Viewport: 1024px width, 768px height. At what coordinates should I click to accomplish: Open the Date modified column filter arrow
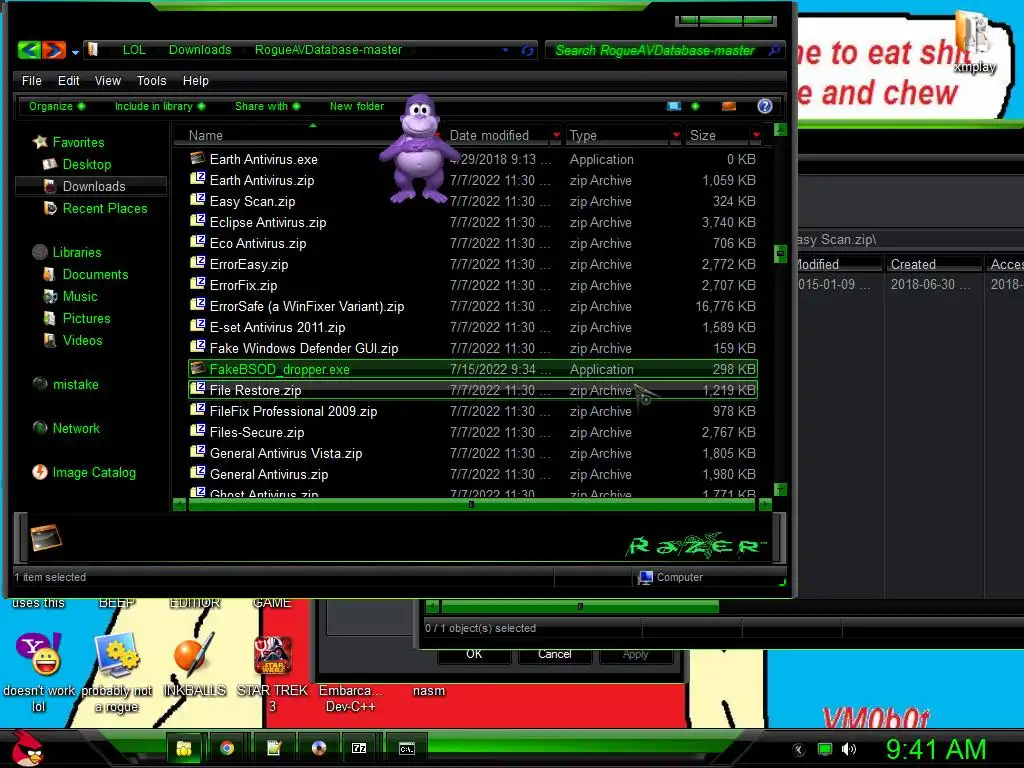tap(556, 135)
